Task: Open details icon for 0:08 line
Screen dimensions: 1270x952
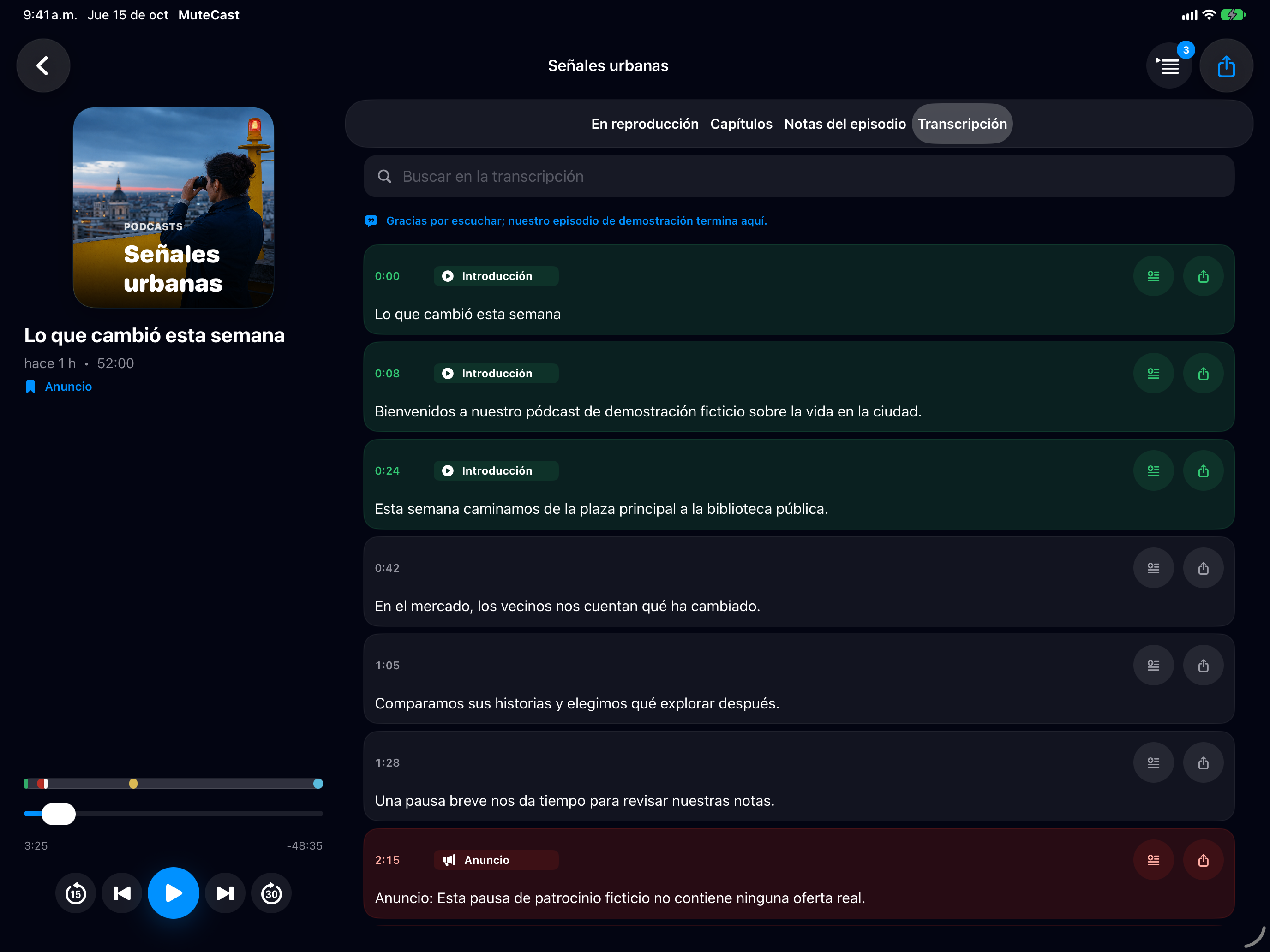Action: point(1153,374)
